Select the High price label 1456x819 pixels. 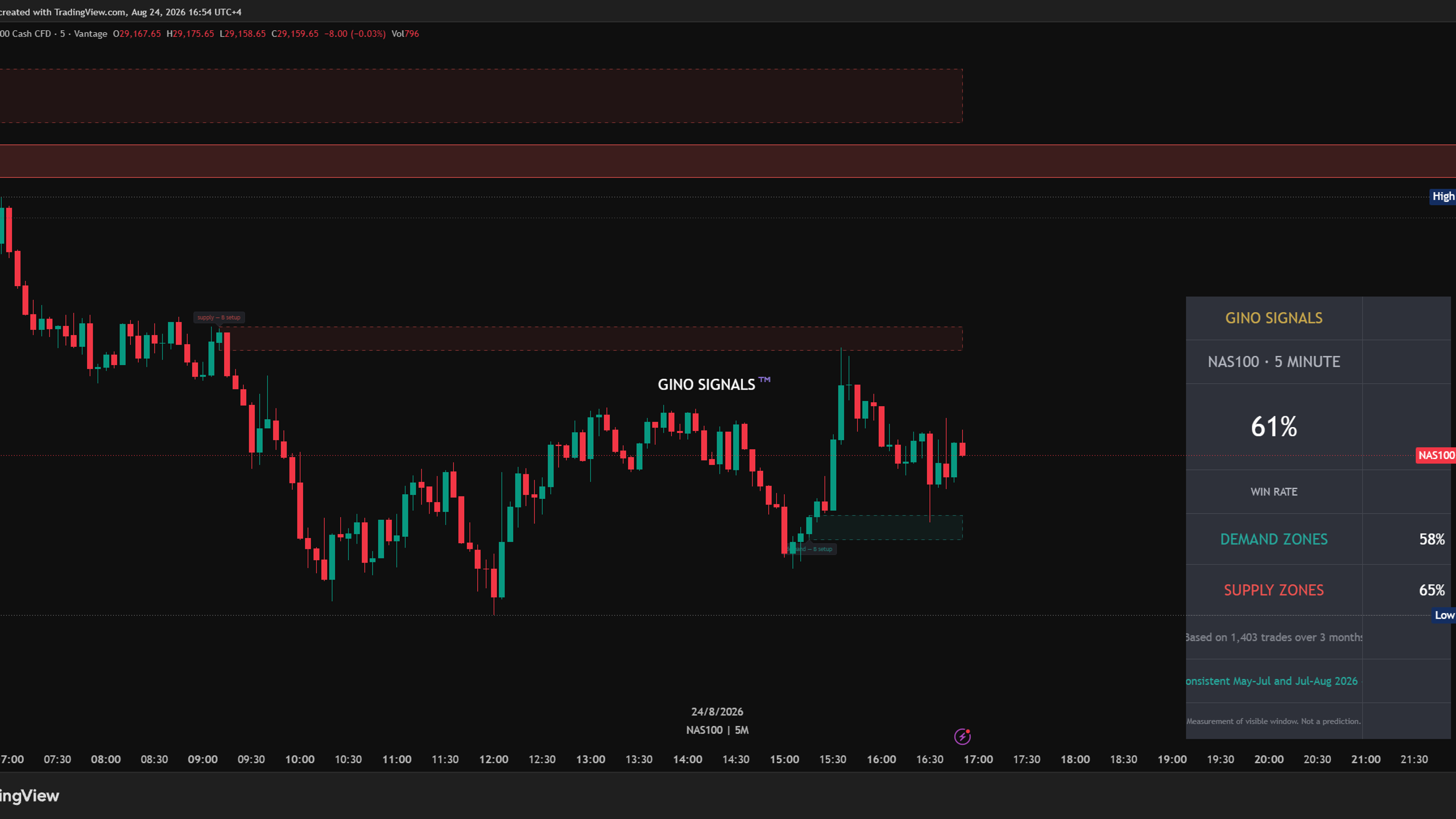1443,196
